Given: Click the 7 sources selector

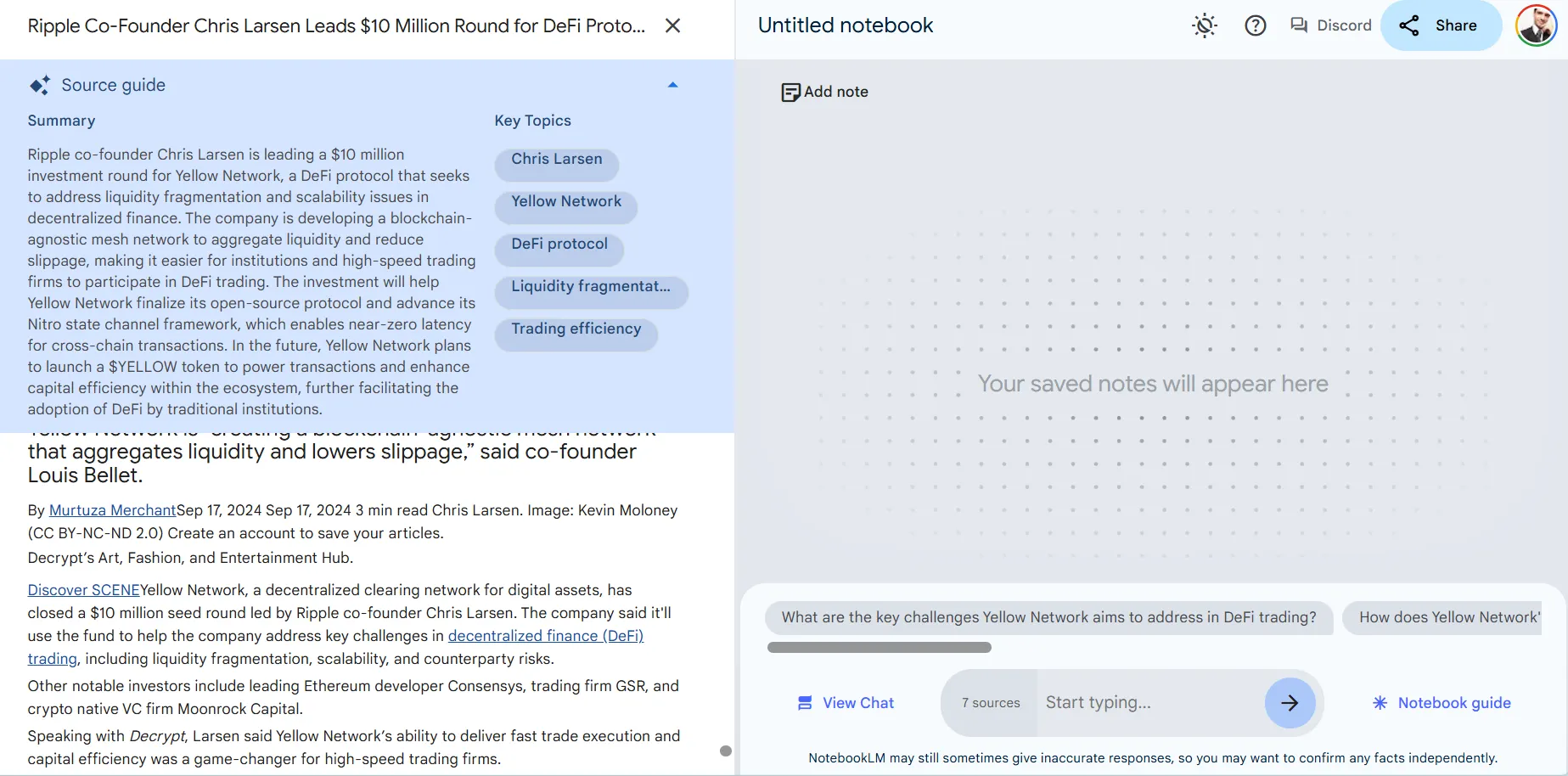Looking at the screenshot, I should 991,703.
